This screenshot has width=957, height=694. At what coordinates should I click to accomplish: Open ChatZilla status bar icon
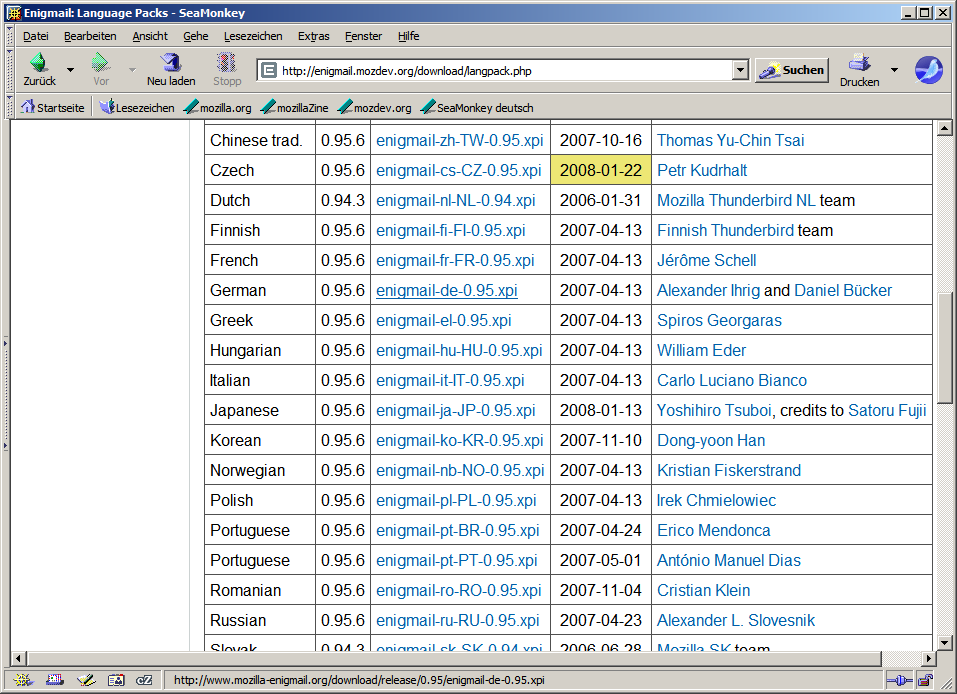[x=145, y=680]
